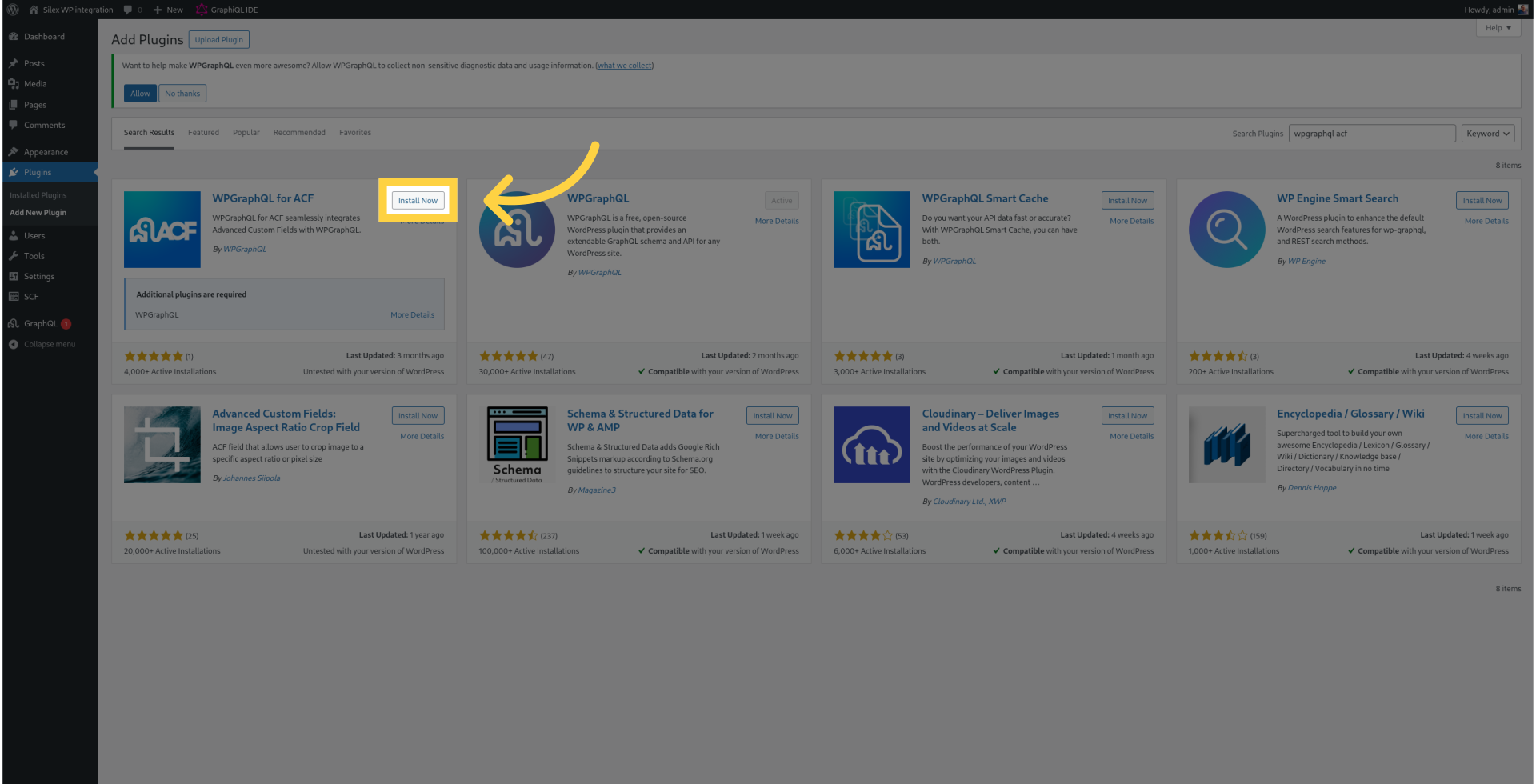Collapse the admin sidebar menu
This screenshot has height=784, width=1536.
(50, 345)
